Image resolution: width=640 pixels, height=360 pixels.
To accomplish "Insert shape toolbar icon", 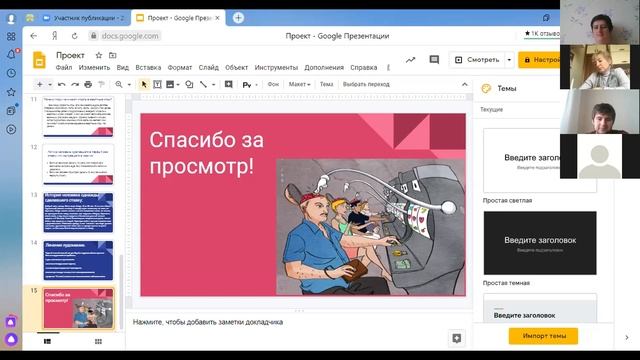I will [x=189, y=84].
